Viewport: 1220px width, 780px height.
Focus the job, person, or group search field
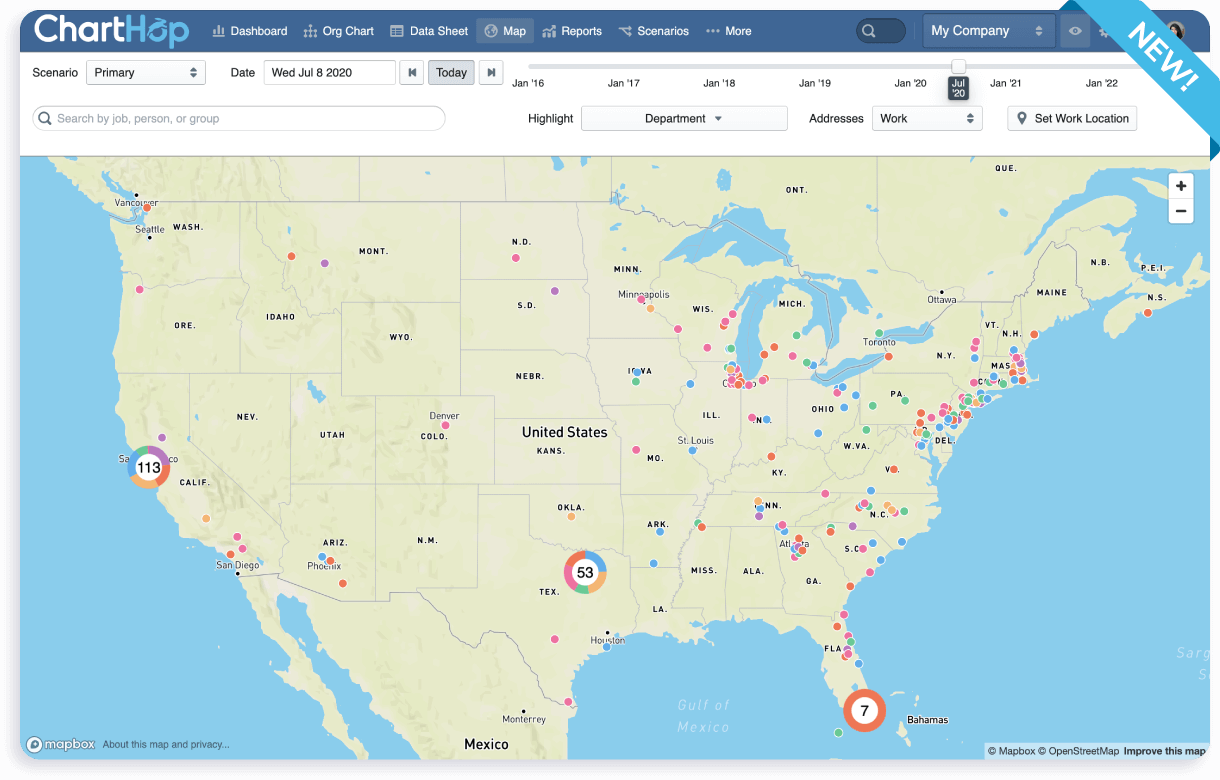(240, 118)
